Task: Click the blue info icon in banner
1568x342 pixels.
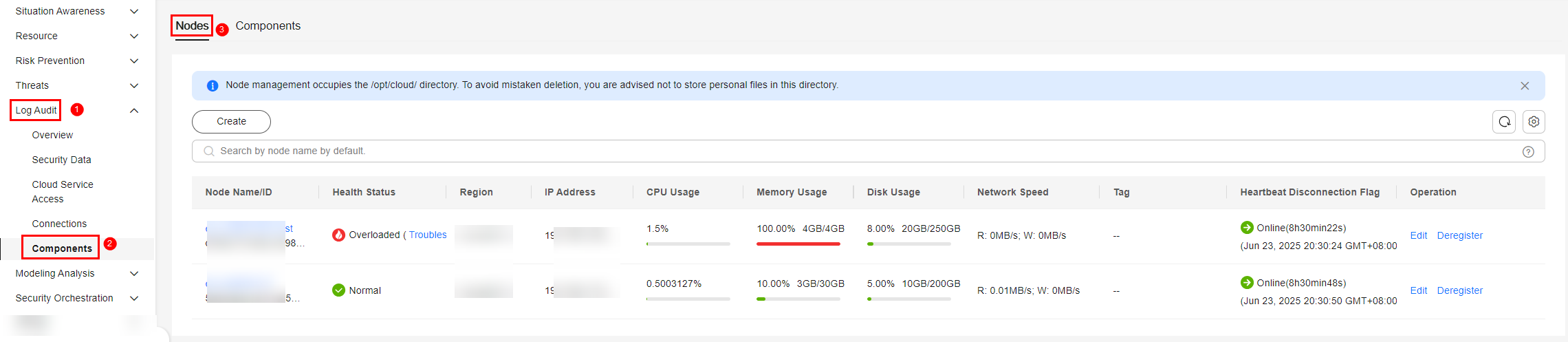Action: pyautogui.click(x=213, y=85)
